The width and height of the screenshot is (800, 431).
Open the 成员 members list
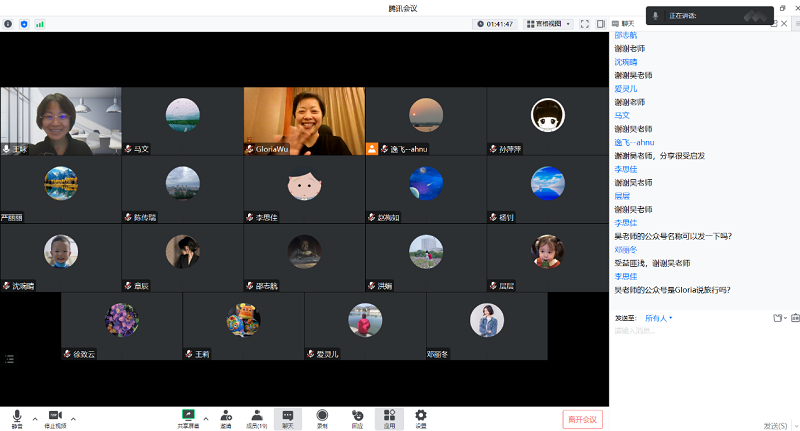(x=257, y=417)
